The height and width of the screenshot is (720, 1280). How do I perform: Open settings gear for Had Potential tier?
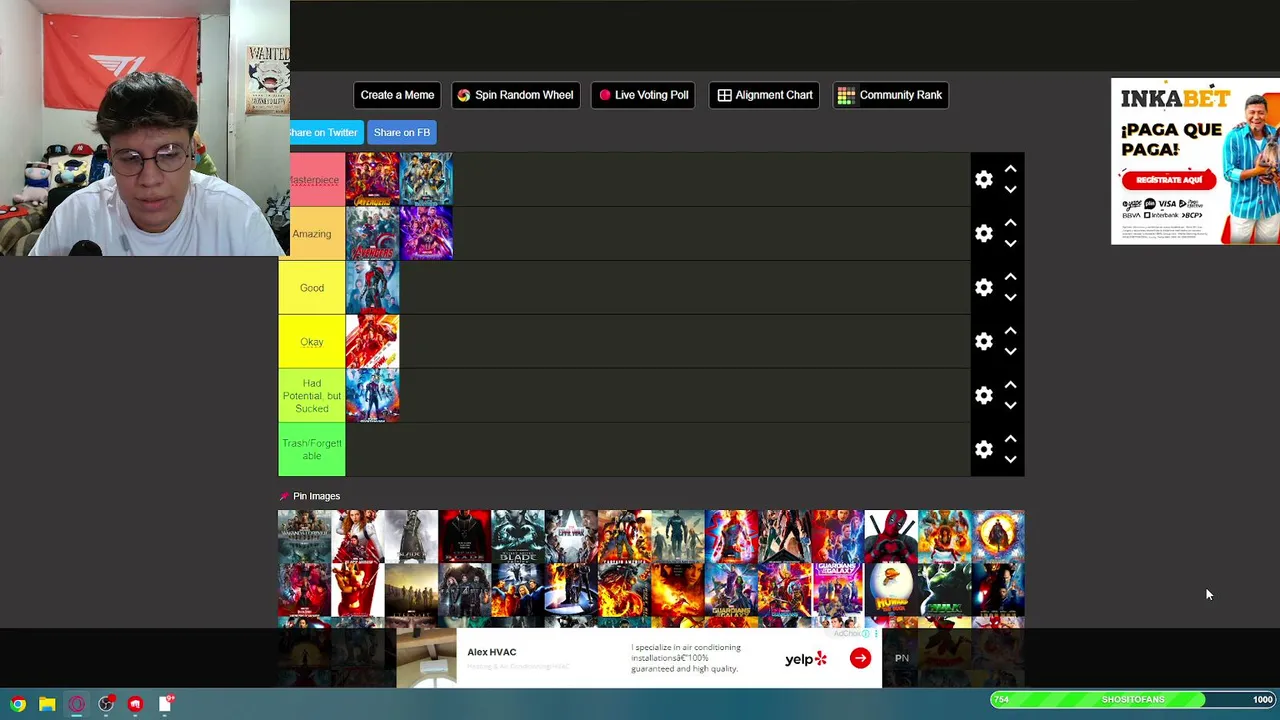click(984, 396)
